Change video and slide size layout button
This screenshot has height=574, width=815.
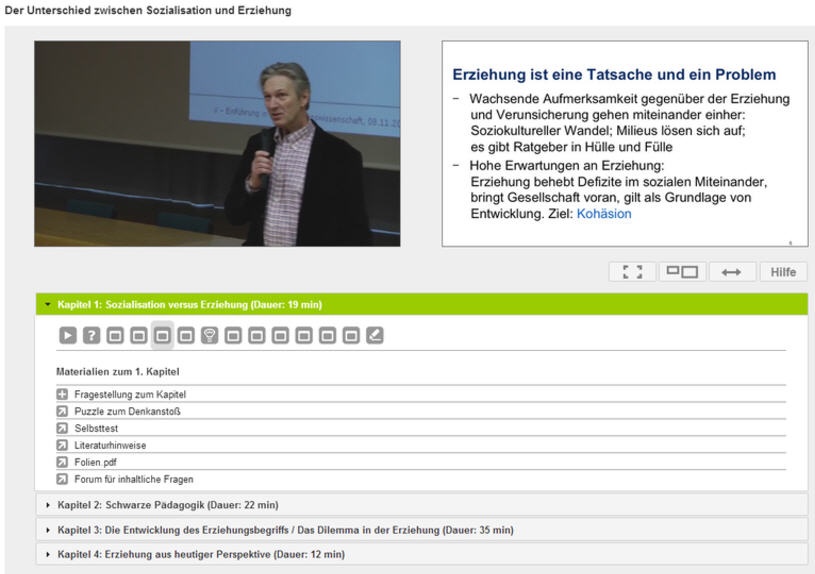point(682,272)
